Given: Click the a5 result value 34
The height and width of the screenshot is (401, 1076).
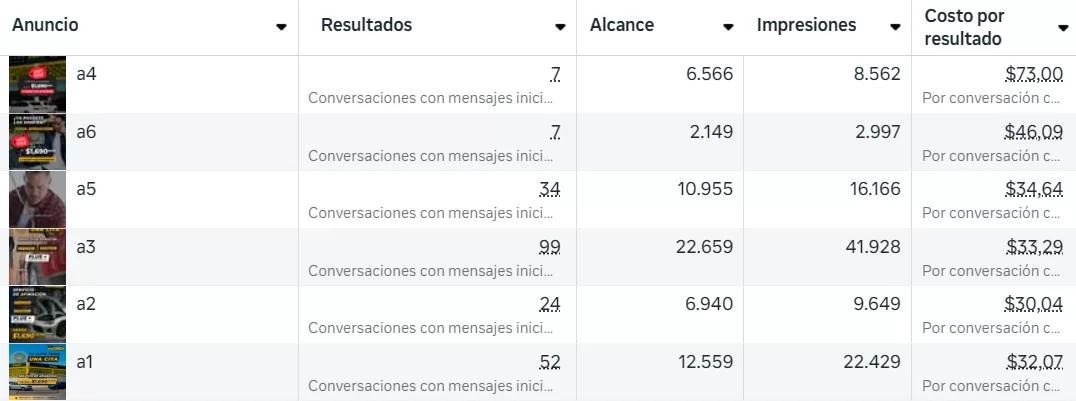Looking at the screenshot, I should pos(549,189).
